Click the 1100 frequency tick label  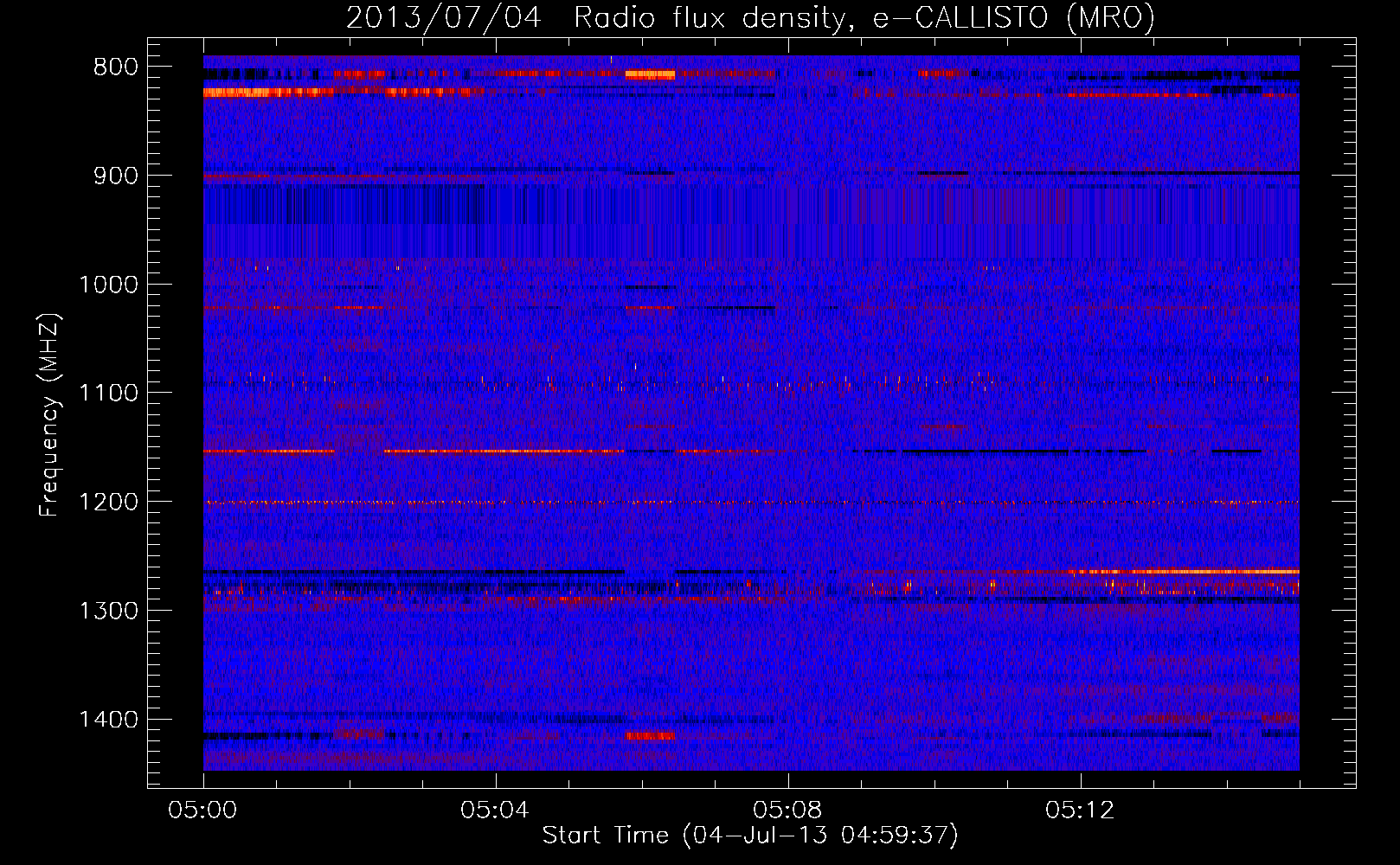coord(108,394)
